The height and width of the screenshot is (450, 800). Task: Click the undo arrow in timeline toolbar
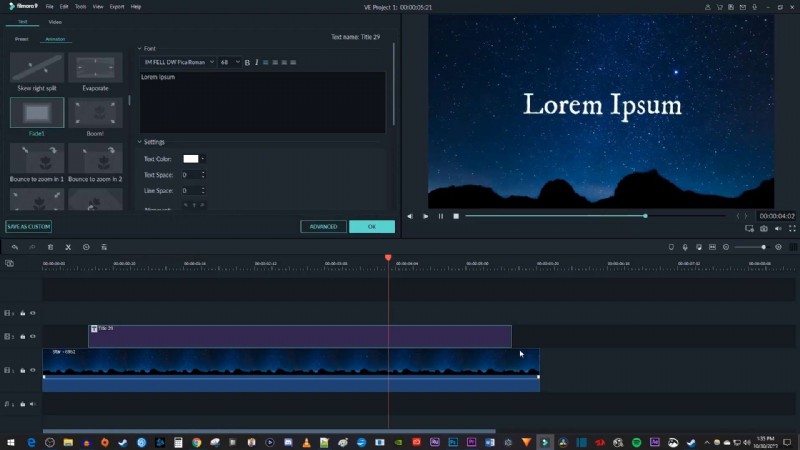[x=15, y=247]
